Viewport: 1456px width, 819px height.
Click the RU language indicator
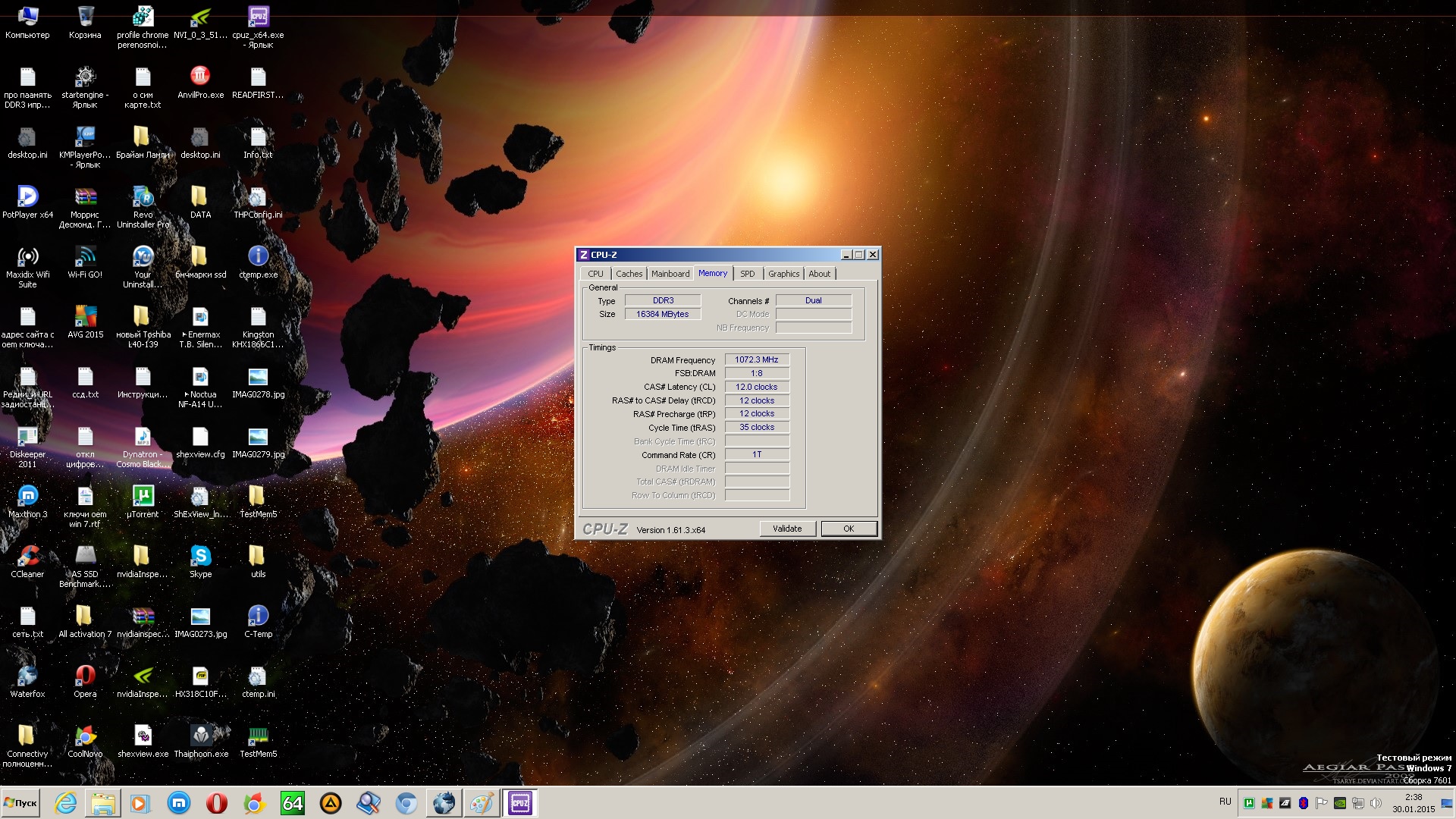(1225, 802)
